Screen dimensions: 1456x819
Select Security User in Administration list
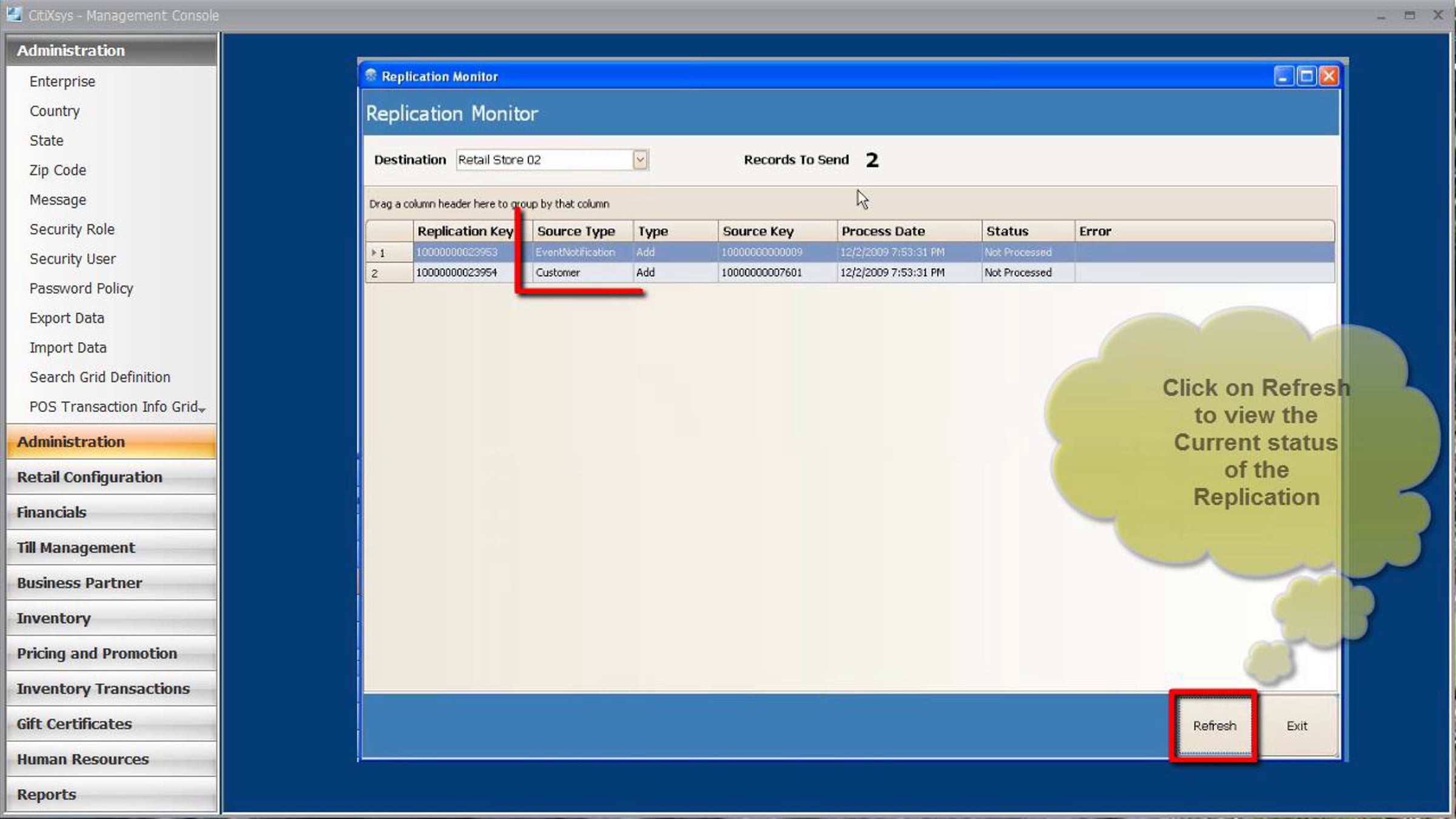point(72,259)
